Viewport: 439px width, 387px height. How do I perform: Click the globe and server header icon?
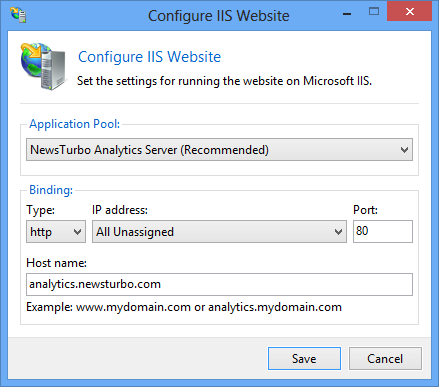43,66
